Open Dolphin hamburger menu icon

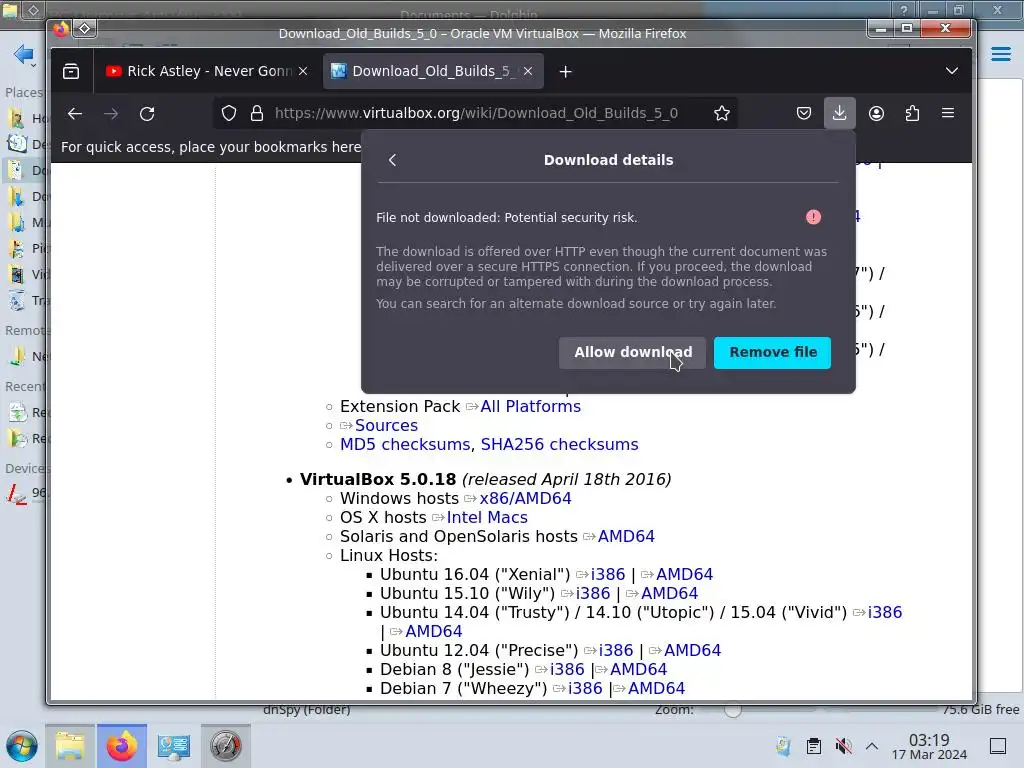click(x=1000, y=54)
